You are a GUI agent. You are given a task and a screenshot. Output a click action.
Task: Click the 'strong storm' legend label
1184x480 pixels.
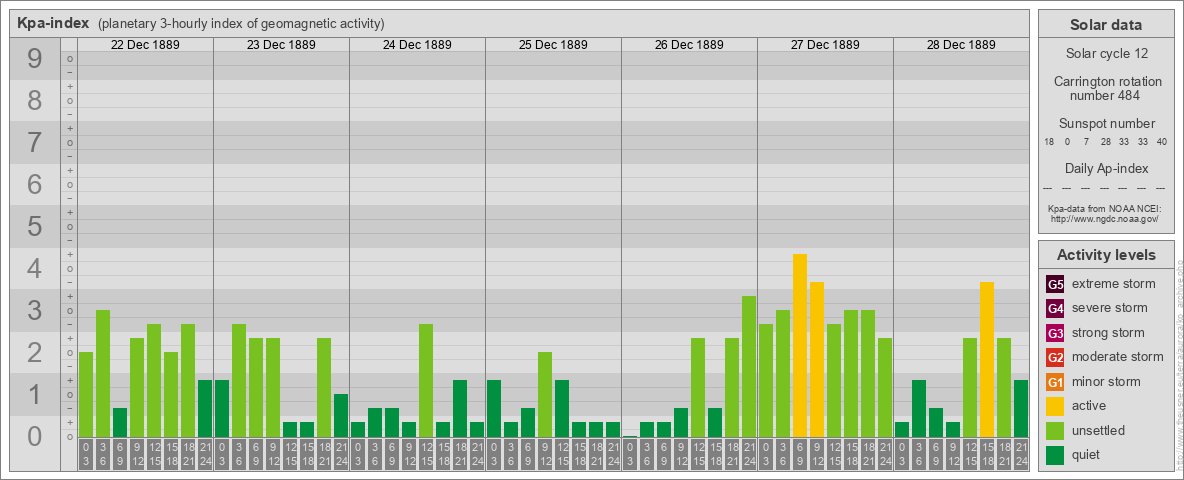tap(1108, 332)
